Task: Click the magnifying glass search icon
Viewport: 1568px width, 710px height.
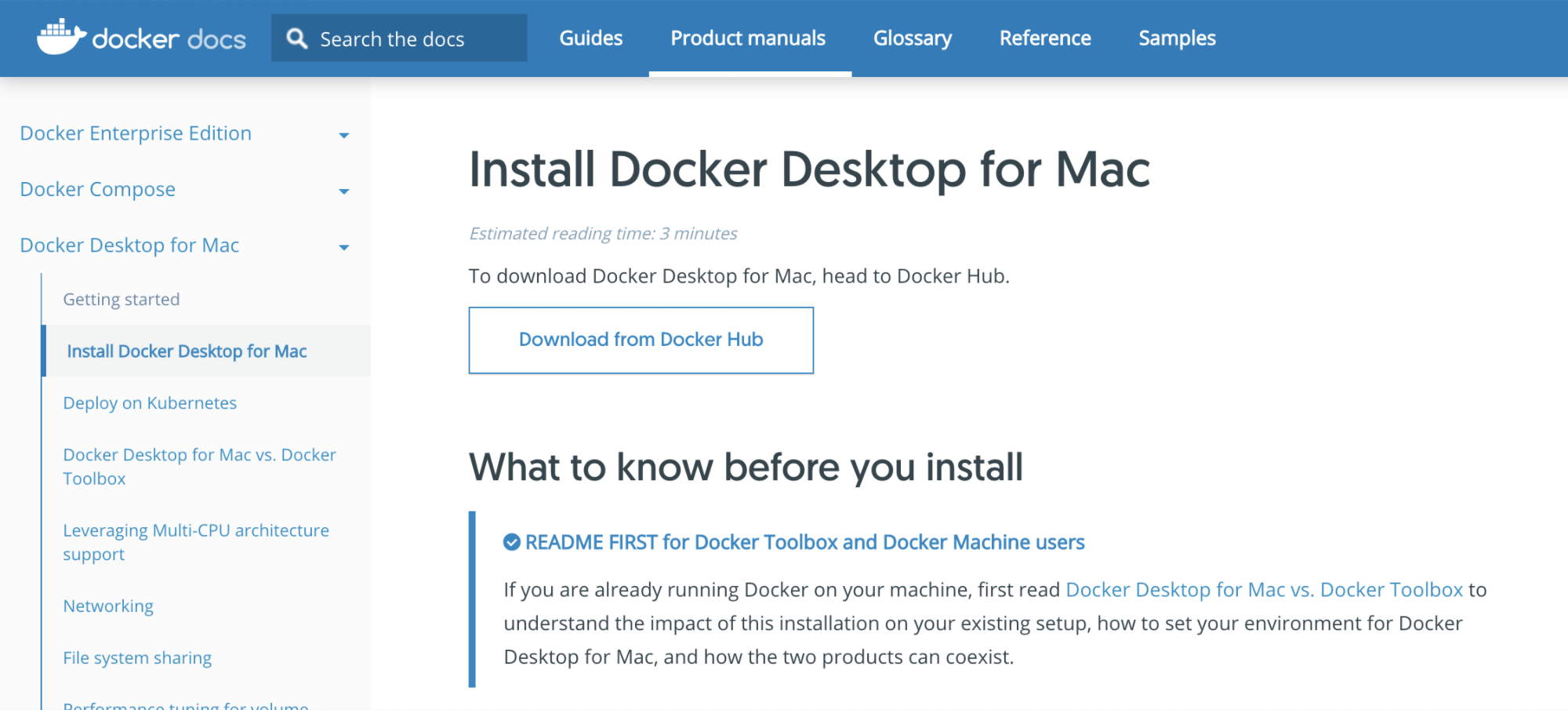Action: tap(296, 38)
